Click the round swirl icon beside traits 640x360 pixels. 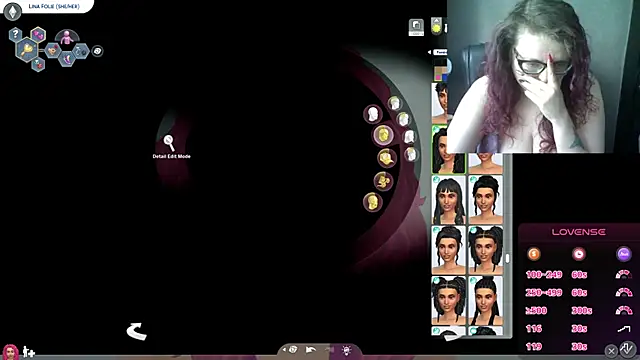point(97,51)
